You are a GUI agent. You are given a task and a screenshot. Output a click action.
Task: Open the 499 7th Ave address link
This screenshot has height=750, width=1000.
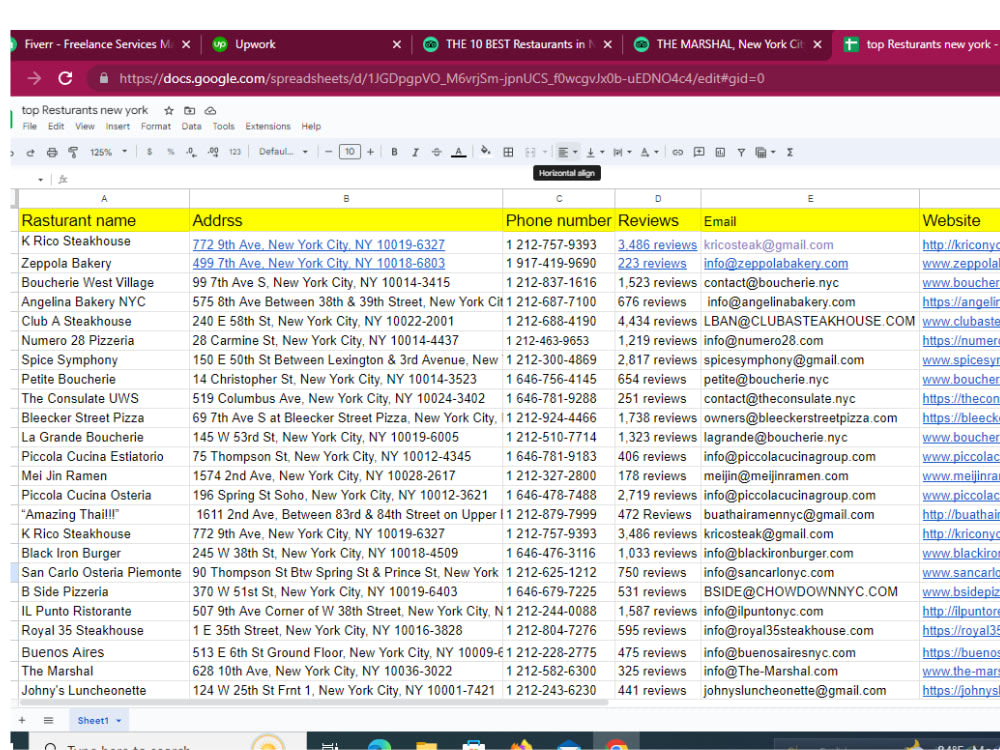click(318, 263)
